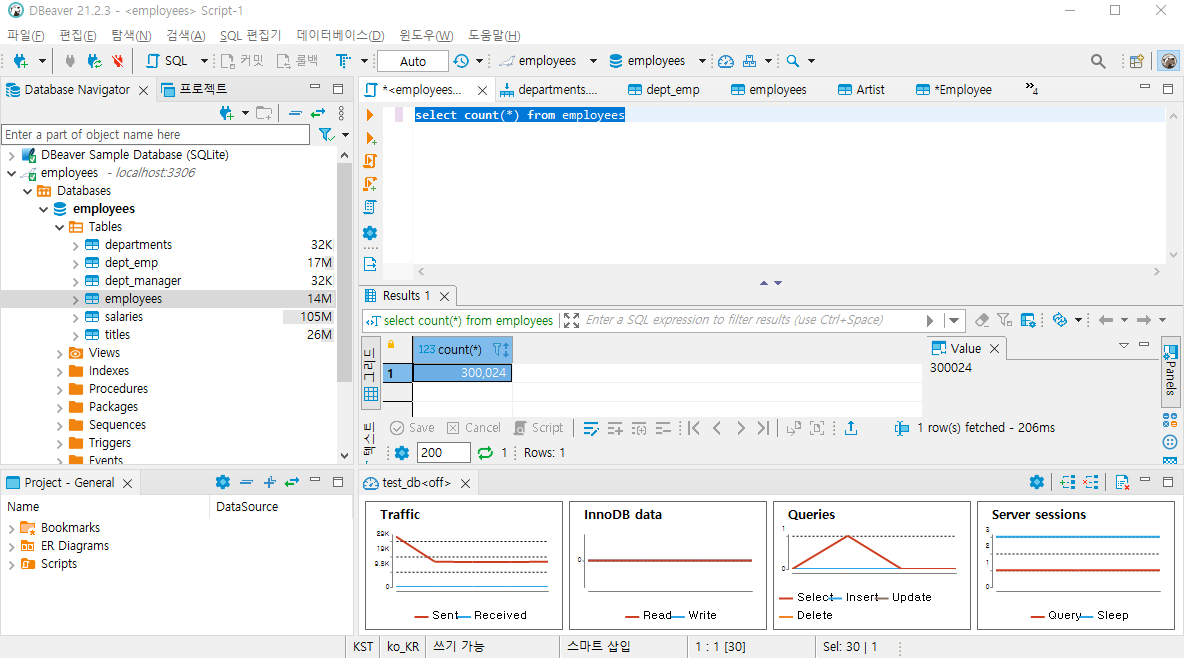Screen dimensions: 1184x658
Task: Click the 롤백 rollback button
Action: 298,61
